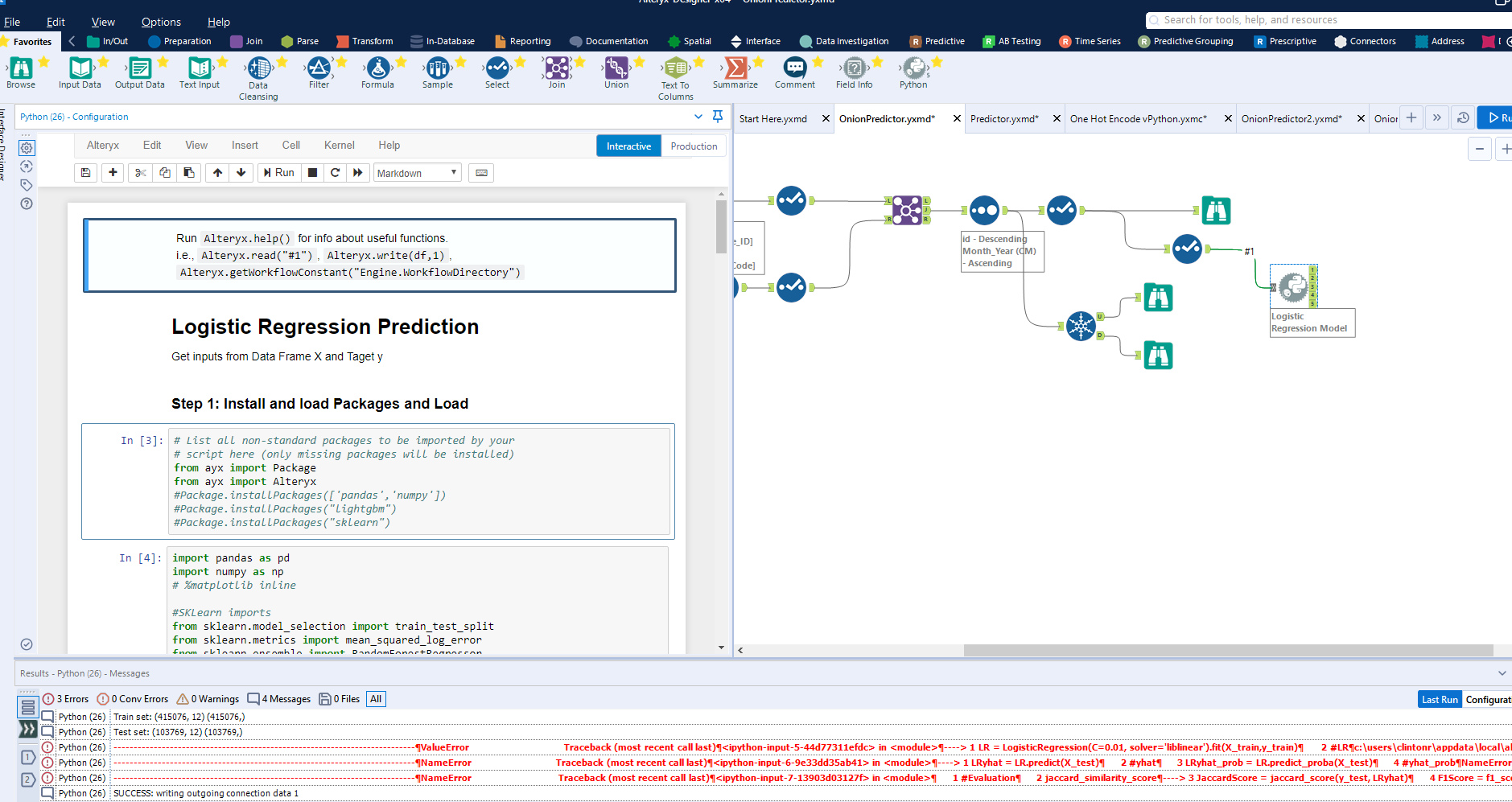Move selected cell down with arrow icon
The width and height of the screenshot is (1512, 802).
pos(241,173)
